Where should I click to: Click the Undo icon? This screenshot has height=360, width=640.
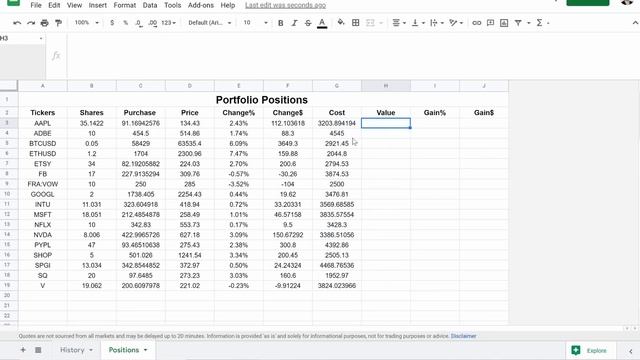tap(17, 23)
